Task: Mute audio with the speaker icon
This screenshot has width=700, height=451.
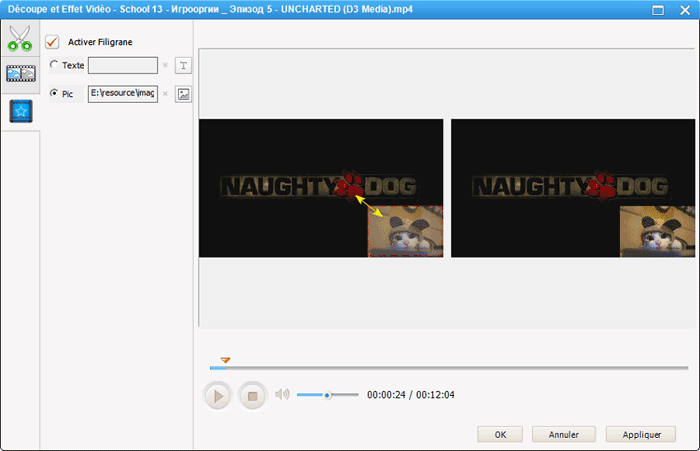Action: click(282, 394)
